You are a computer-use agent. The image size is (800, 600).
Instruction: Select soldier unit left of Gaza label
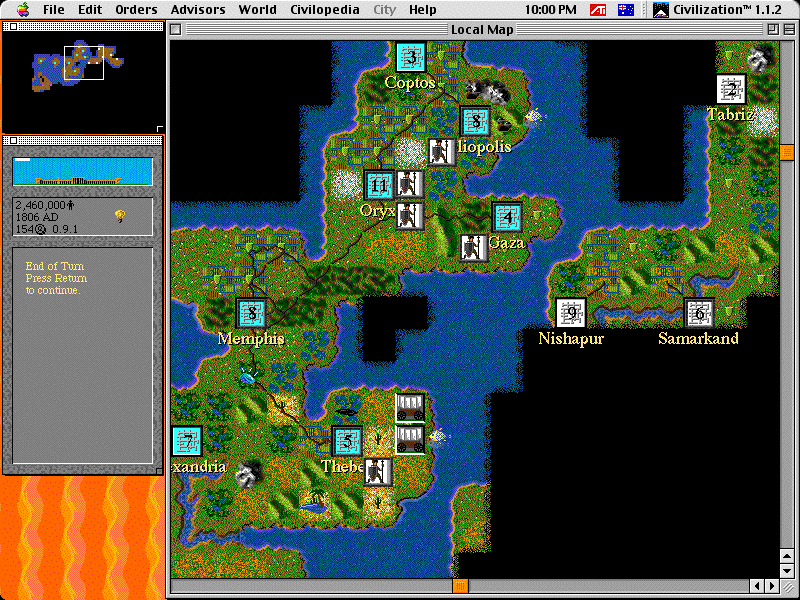pyautogui.click(x=473, y=248)
